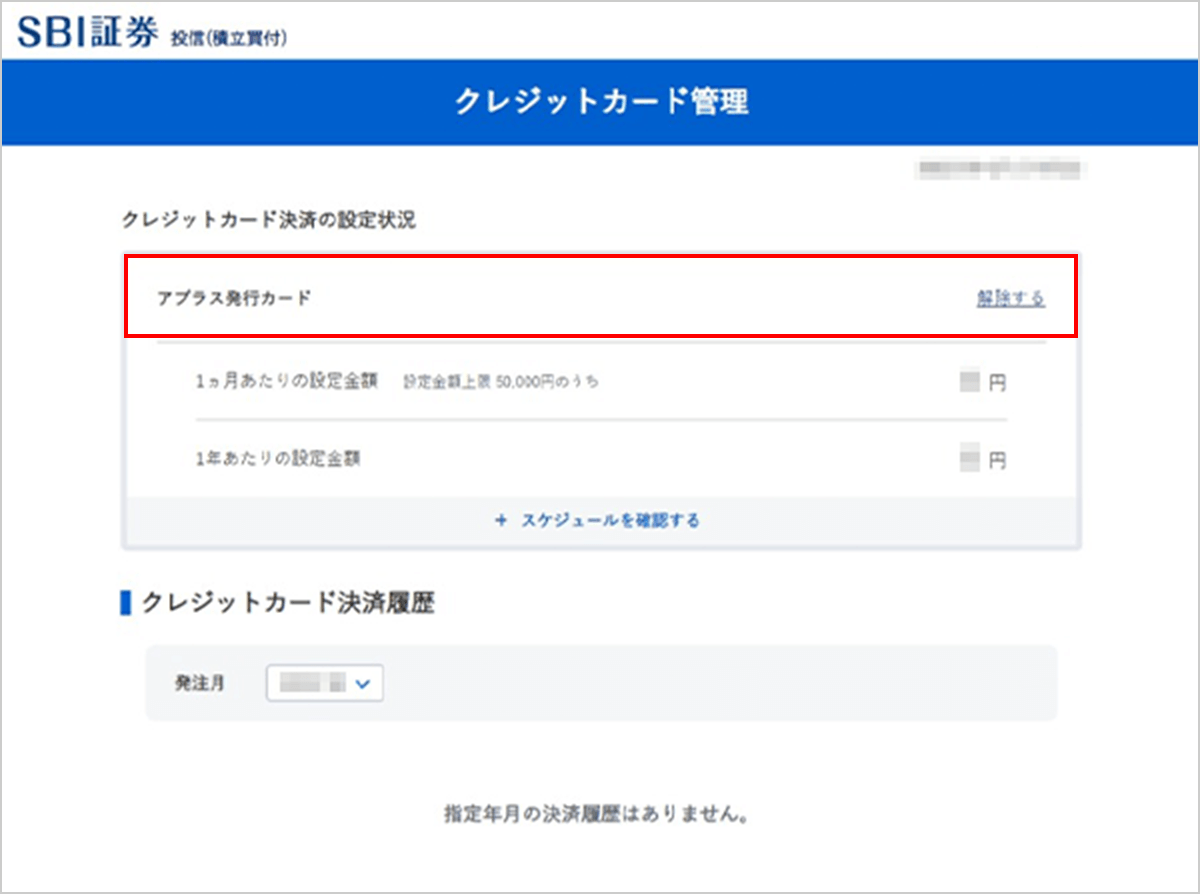Click the 解除する link
The image size is (1200, 894).
(x=1010, y=297)
